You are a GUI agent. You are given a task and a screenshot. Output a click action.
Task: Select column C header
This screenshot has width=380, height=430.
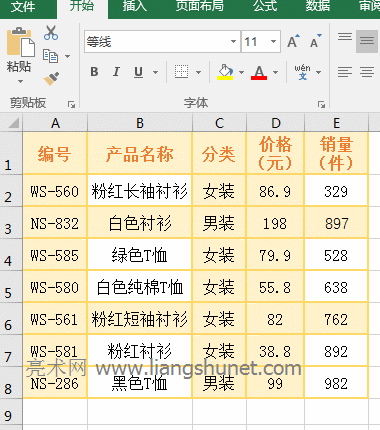(x=219, y=123)
